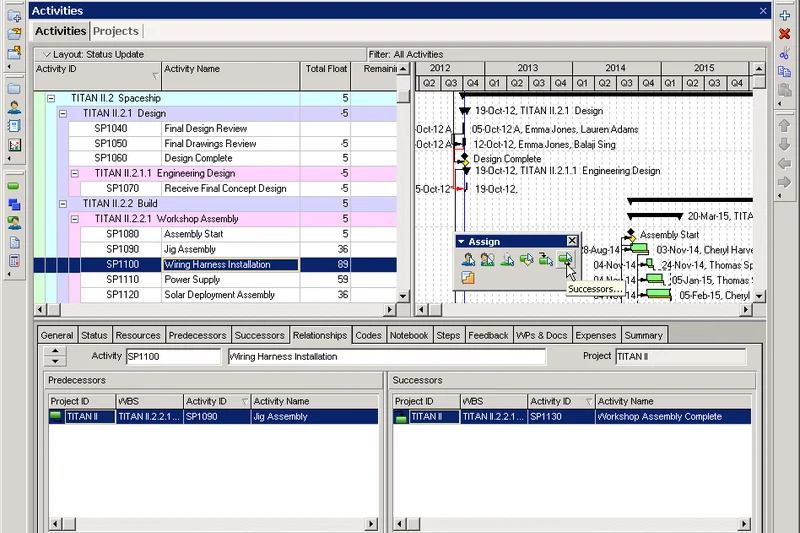Open the Resources details tab
The image size is (800, 533).
click(138, 335)
